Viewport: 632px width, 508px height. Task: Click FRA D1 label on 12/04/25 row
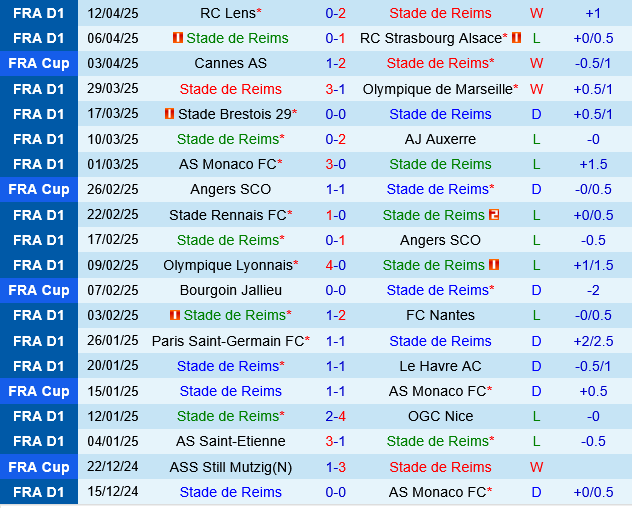pos(39,13)
